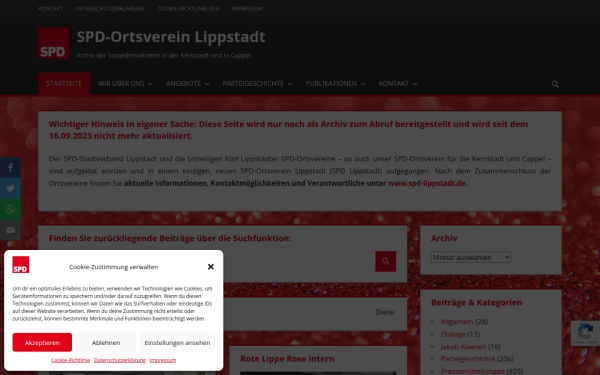Image resolution: width=600 pixels, height=375 pixels.
Task: Click the red search submit button
Action: tap(385, 261)
